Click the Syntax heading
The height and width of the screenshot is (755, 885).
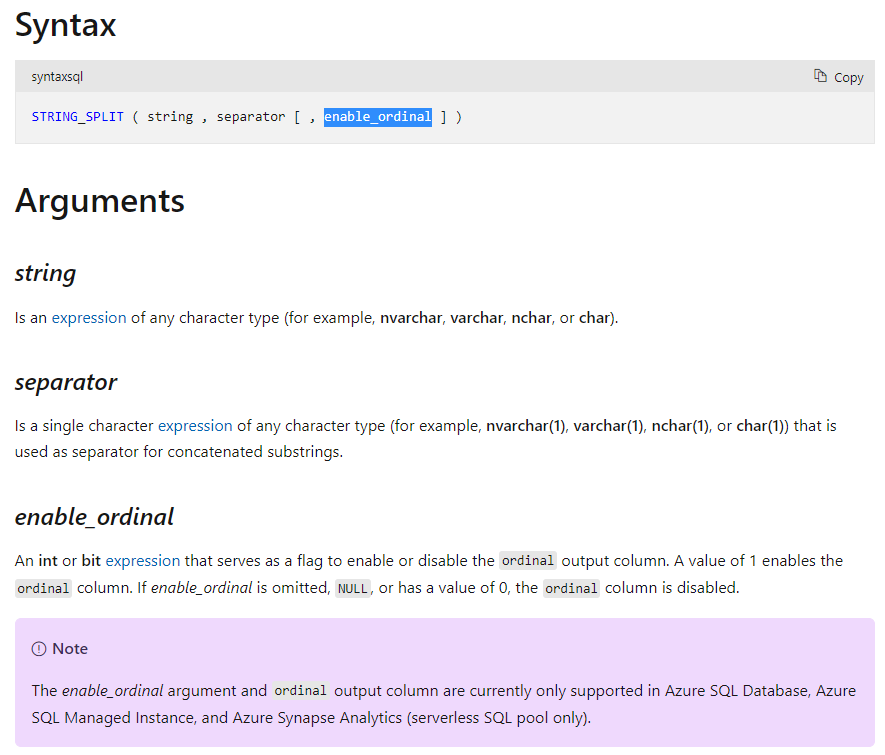coord(65,25)
